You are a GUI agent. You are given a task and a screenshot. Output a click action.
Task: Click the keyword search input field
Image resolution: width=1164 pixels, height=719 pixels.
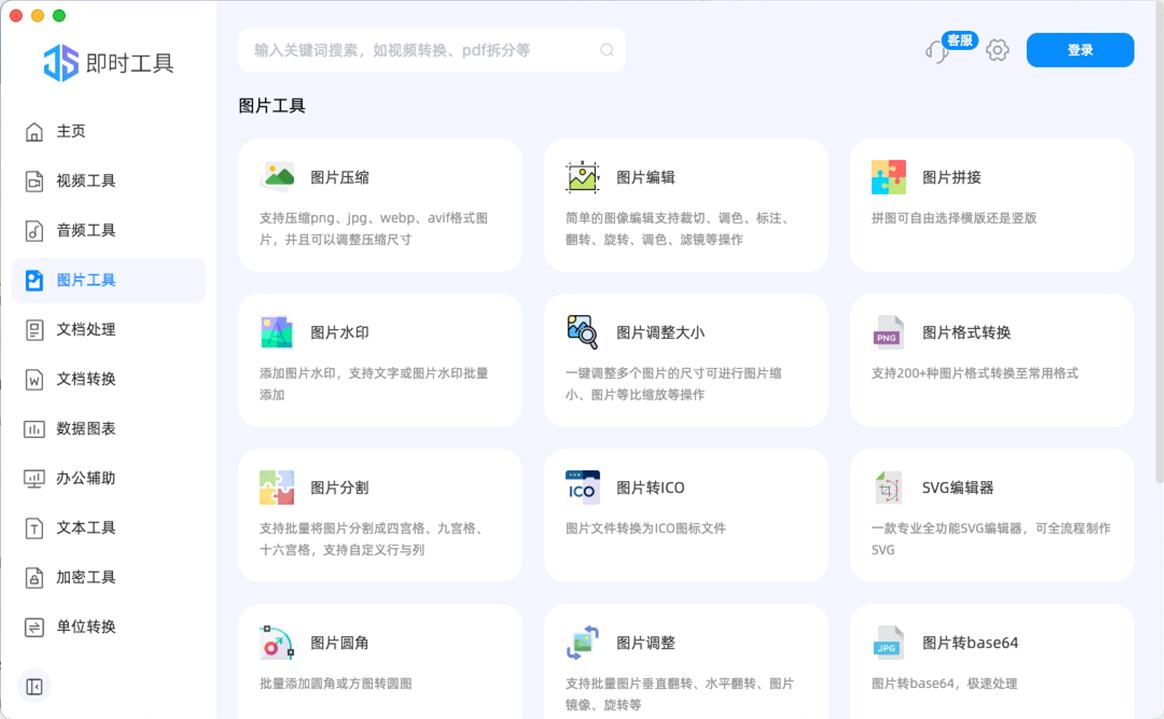coord(420,50)
